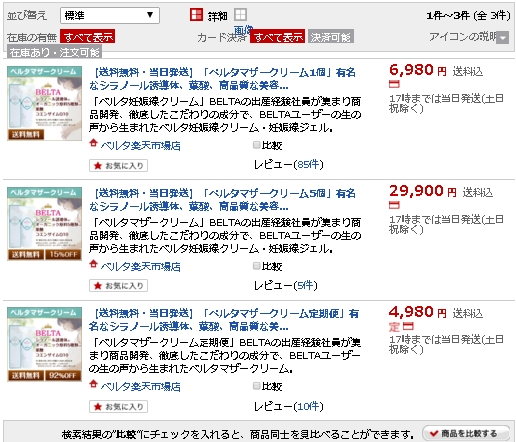Click shop home icon for the 5個 item
Image resolution: width=516 pixels, height=442 pixels.
[x=93, y=264]
